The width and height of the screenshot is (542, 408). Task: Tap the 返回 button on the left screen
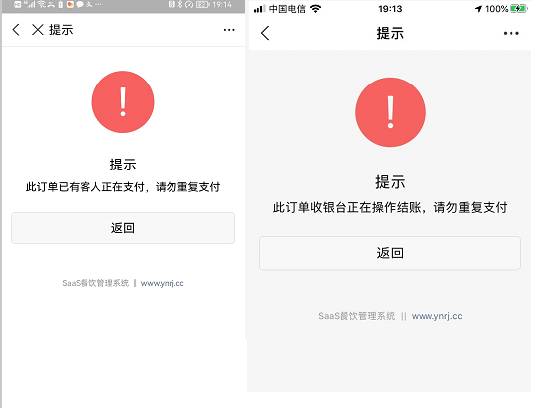[x=123, y=228]
